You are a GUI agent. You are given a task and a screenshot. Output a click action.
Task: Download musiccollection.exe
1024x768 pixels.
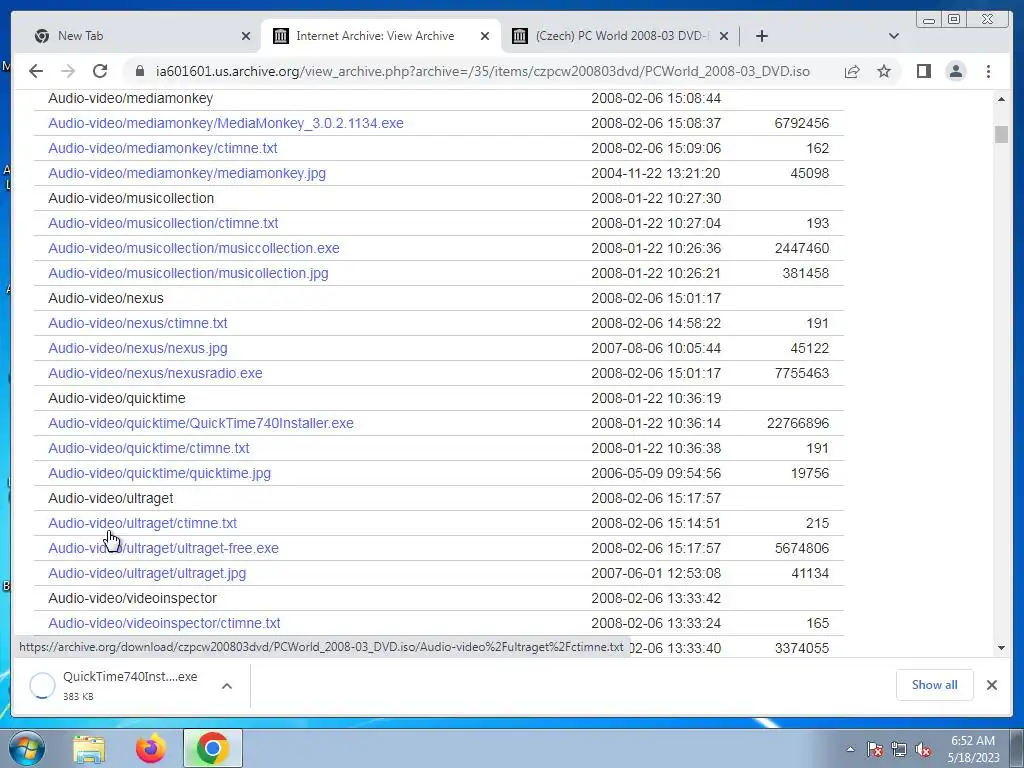coord(194,248)
